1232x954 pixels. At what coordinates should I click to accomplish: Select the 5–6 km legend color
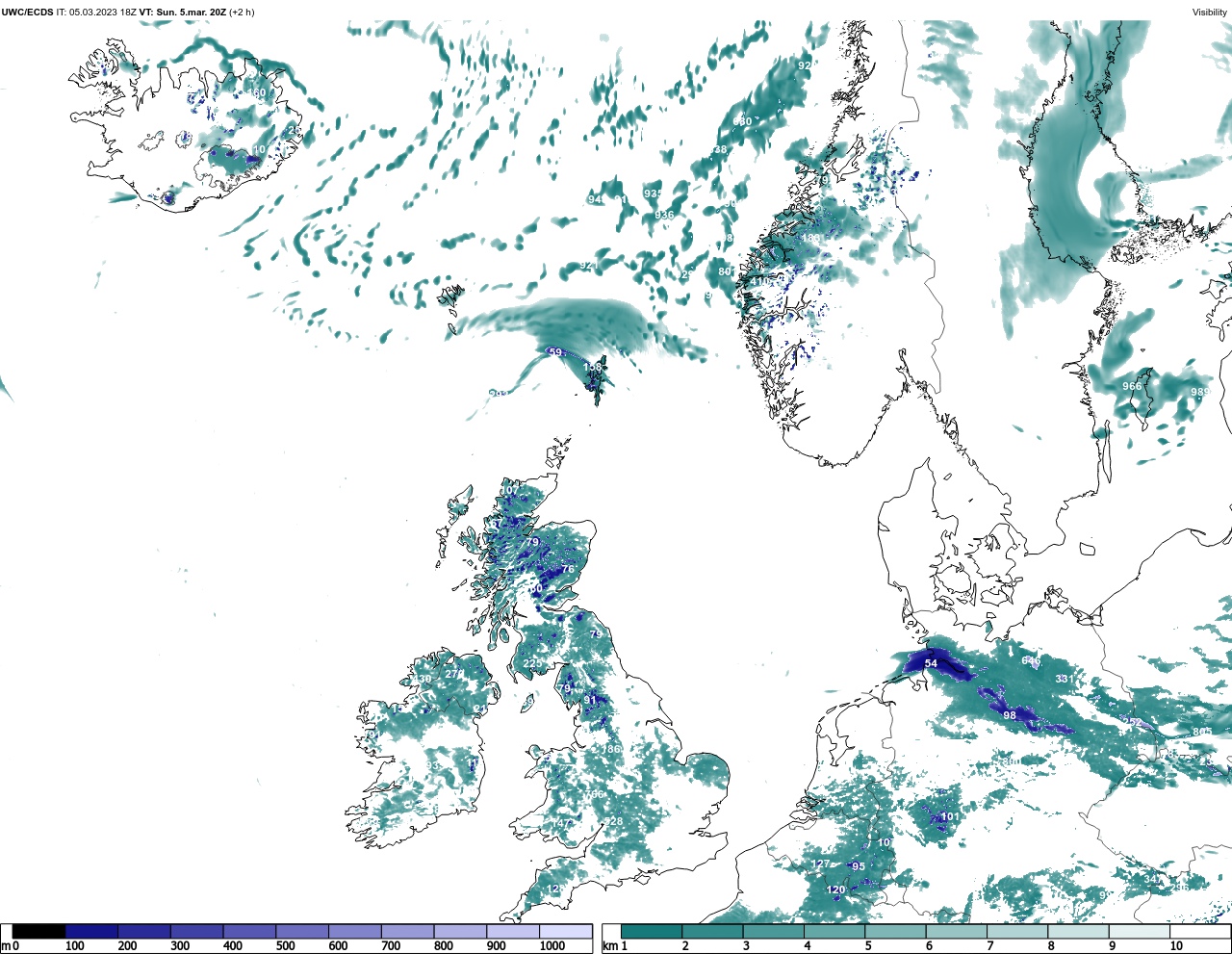pos(895,932)
